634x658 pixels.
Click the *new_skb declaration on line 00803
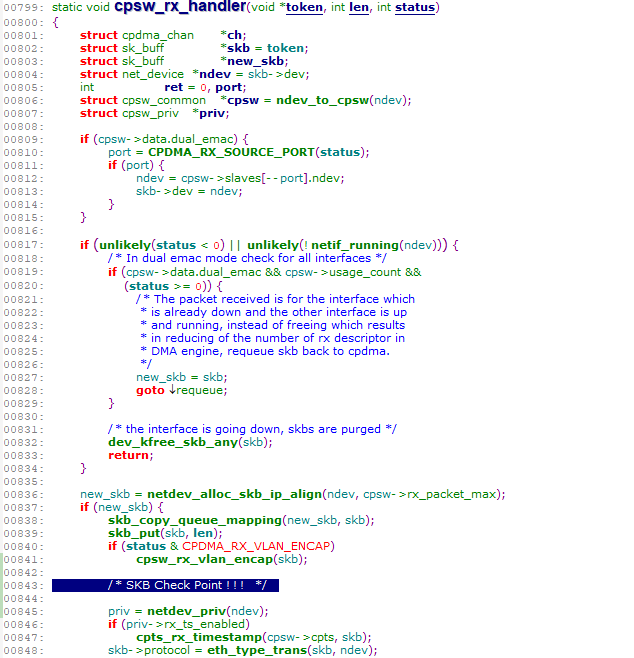(x=255, y=61)
